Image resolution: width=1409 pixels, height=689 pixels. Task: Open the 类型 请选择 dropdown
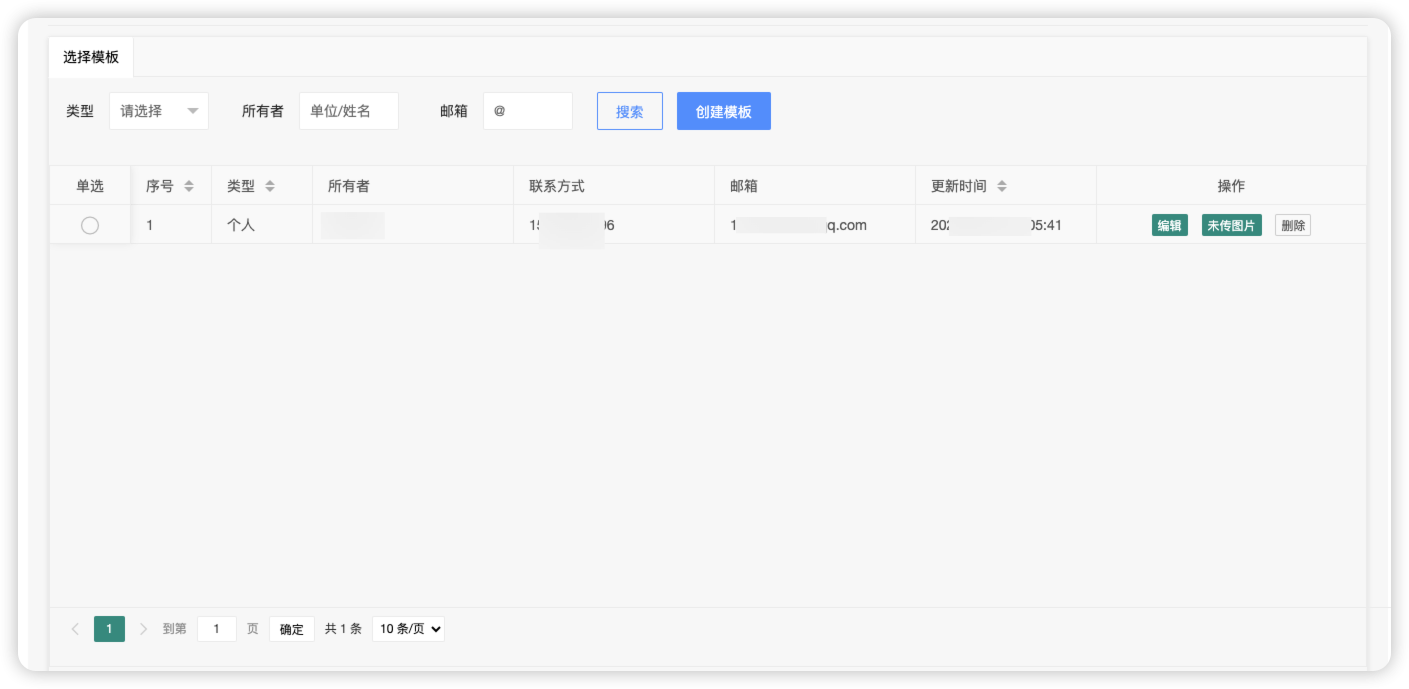click(159, 111)
